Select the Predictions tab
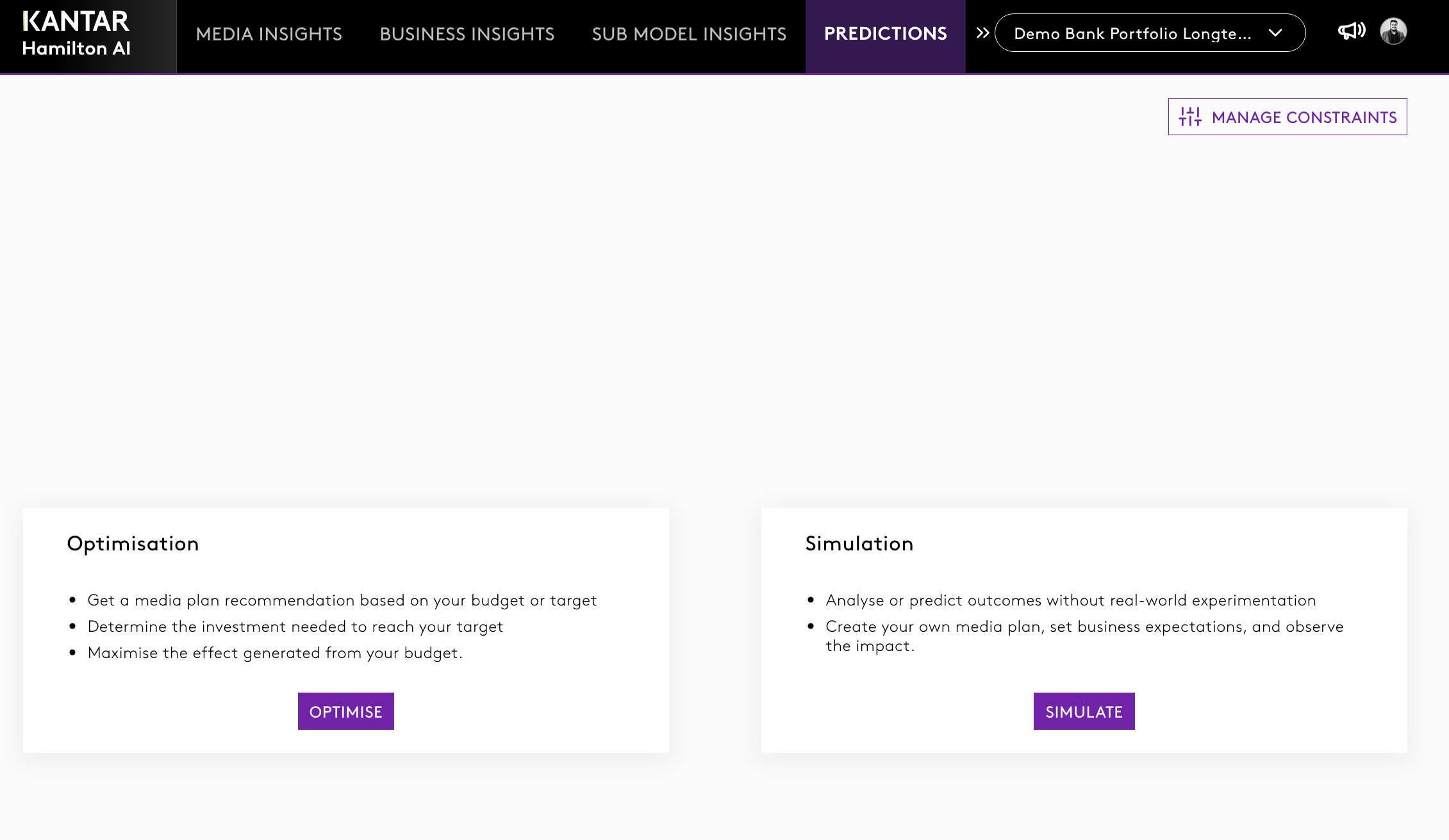This screenshot has height=840, width=1449. point(885,34)
